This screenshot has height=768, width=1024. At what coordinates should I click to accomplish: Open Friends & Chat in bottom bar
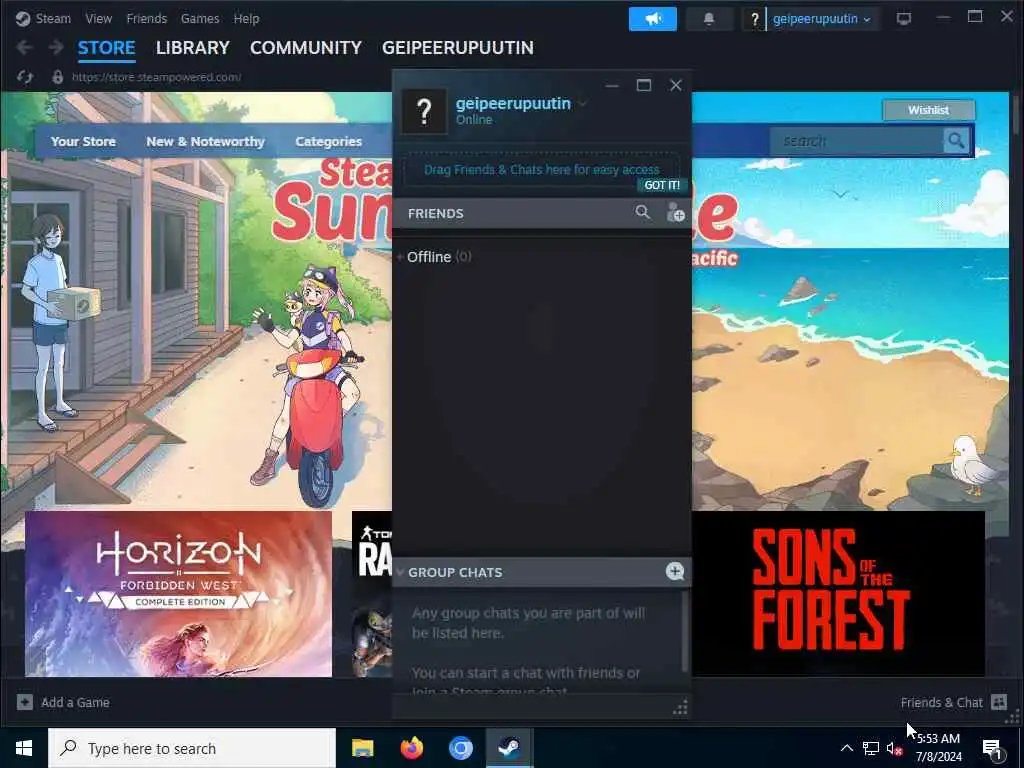click(x=953, y=702)
